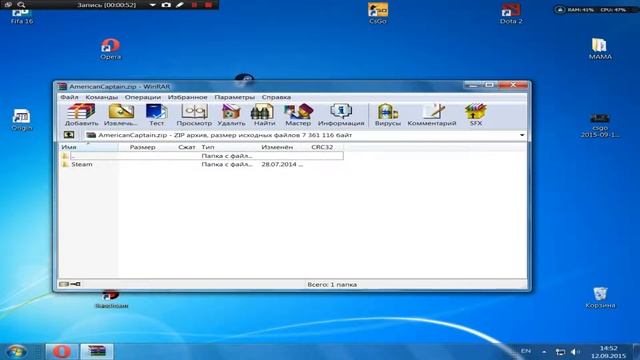This screenshot has width=640, height=360.
Task: Click the 28.07.2014 date cell
Action: point(282,164)
